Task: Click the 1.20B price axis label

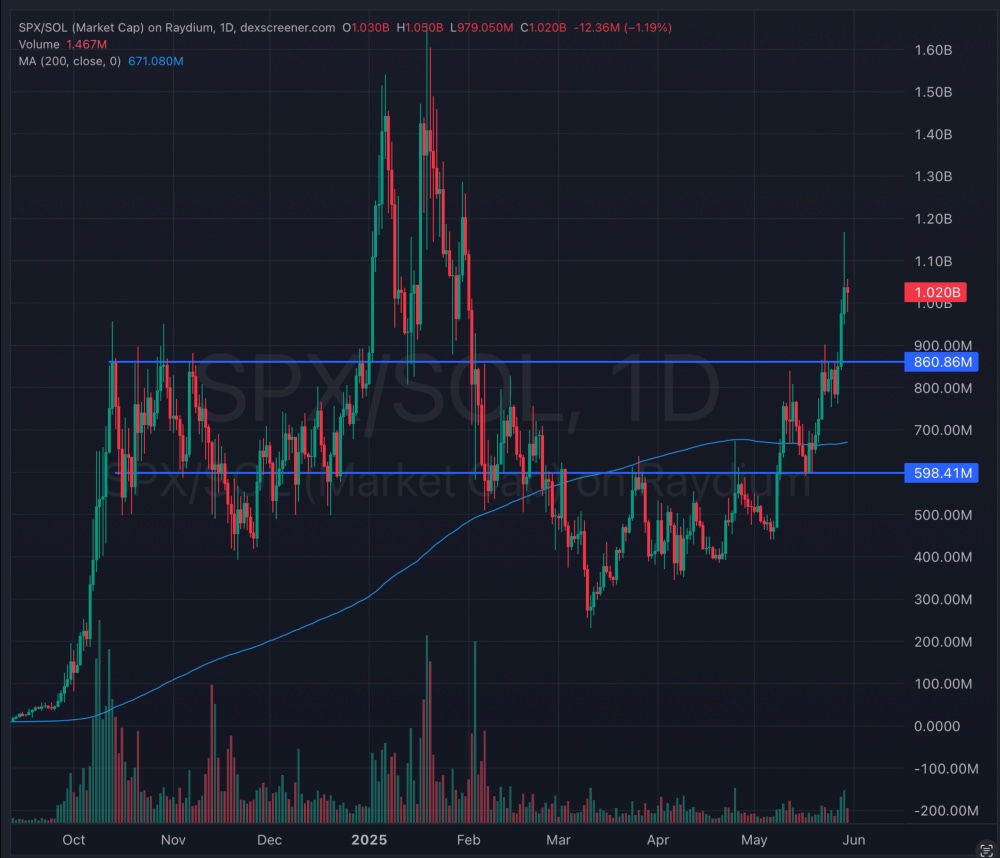Action: point(933,219)
